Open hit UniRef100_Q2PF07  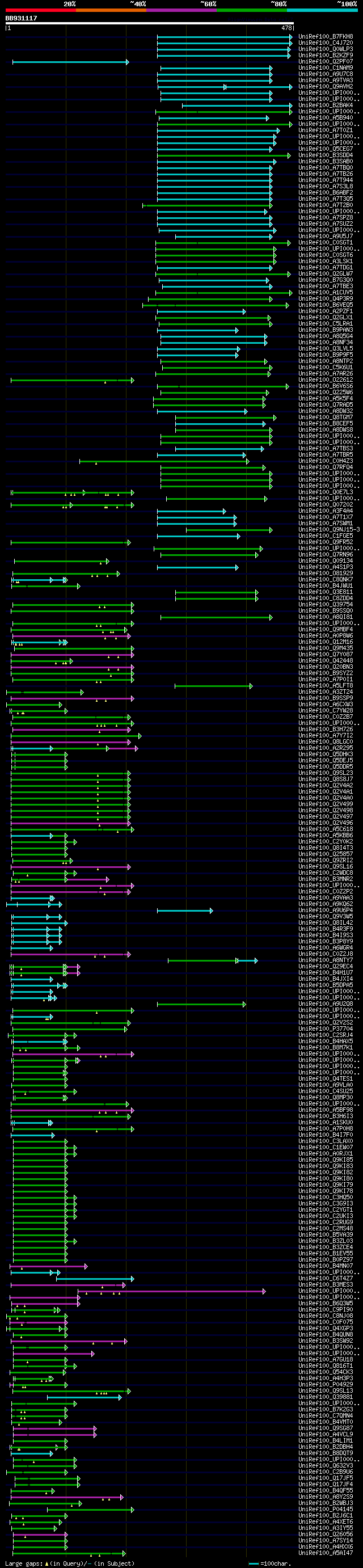click(x=325, y=61)
